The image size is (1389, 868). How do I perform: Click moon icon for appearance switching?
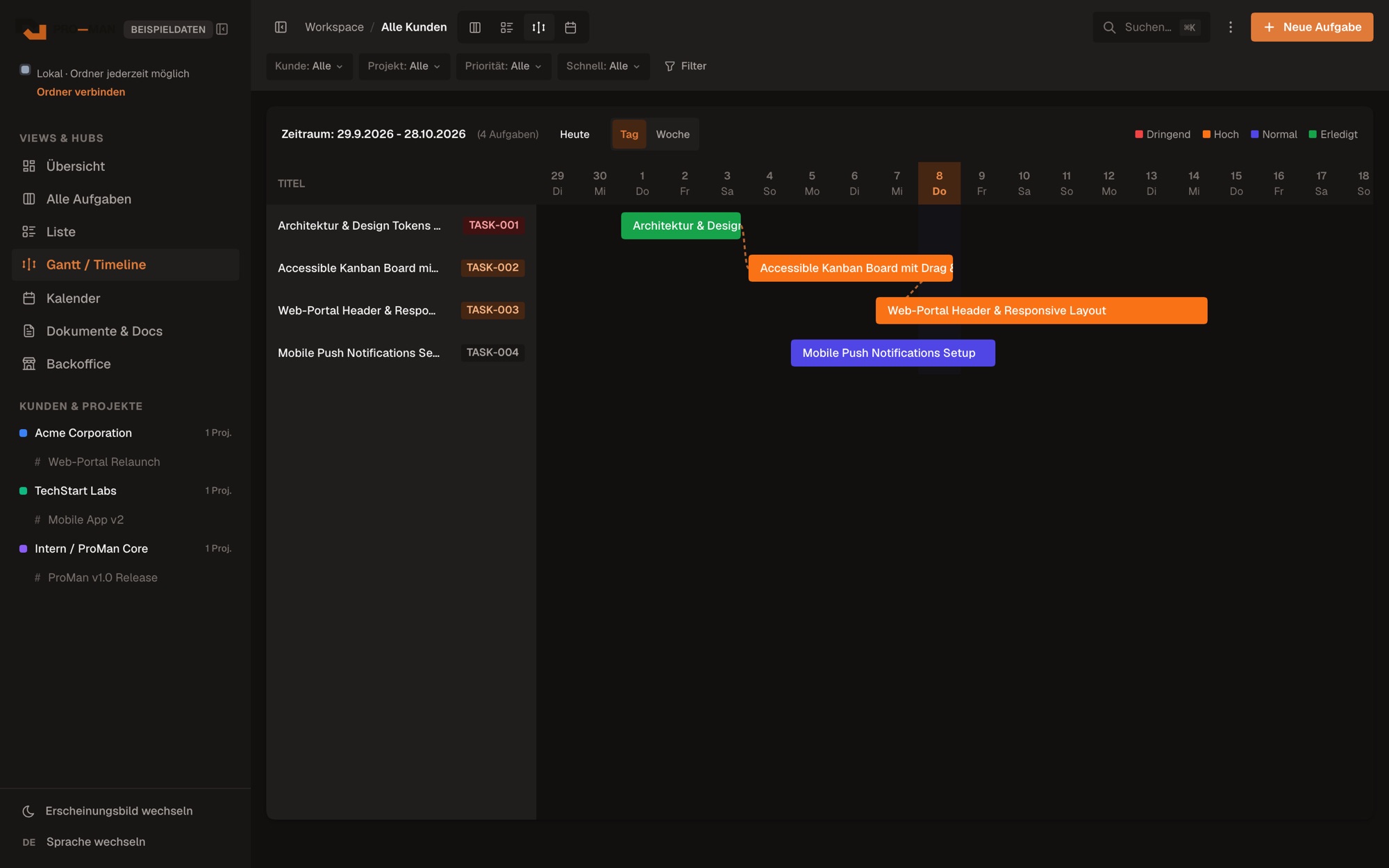point(28,811)
